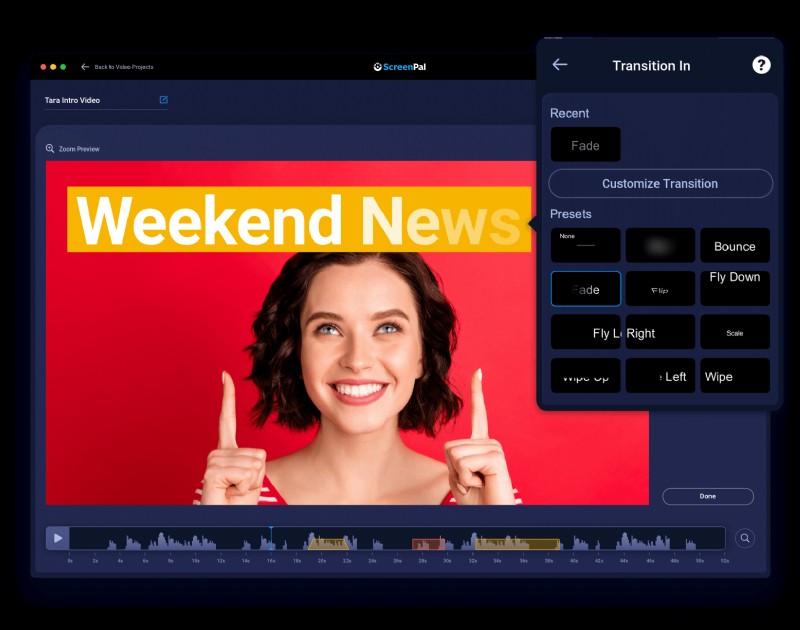Apply the Wipe transition preset

point(735,376)
